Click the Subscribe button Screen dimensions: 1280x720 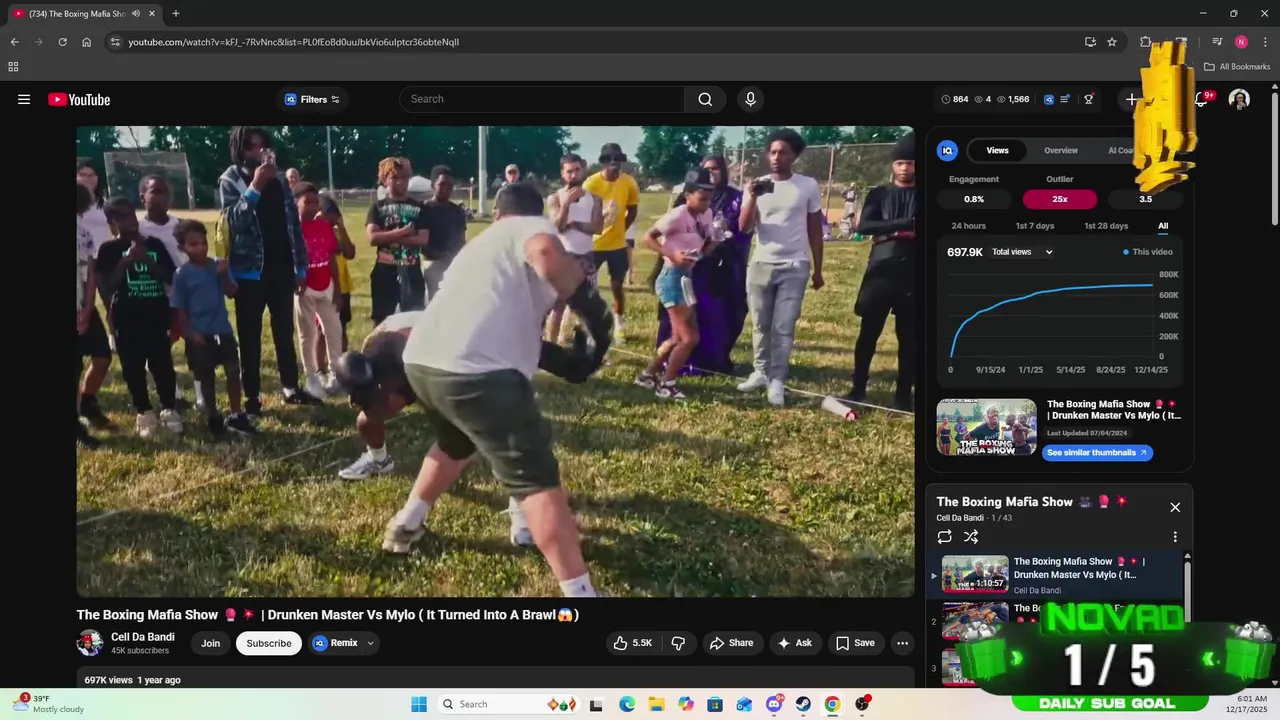(269, 643)
